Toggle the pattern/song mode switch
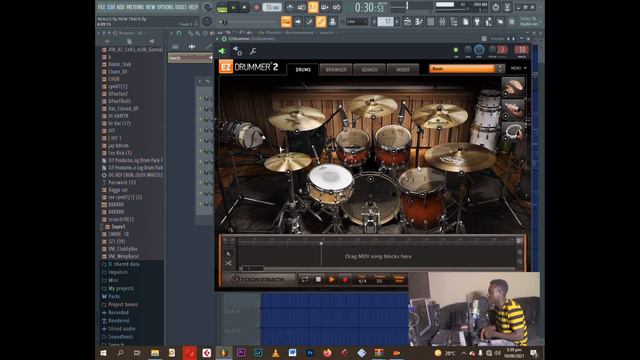 click(222, 7)
